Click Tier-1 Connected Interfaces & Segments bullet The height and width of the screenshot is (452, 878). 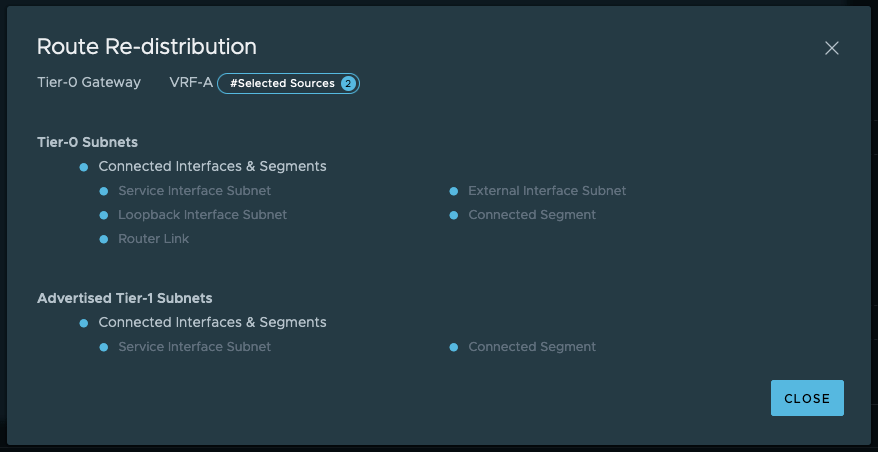84,323
